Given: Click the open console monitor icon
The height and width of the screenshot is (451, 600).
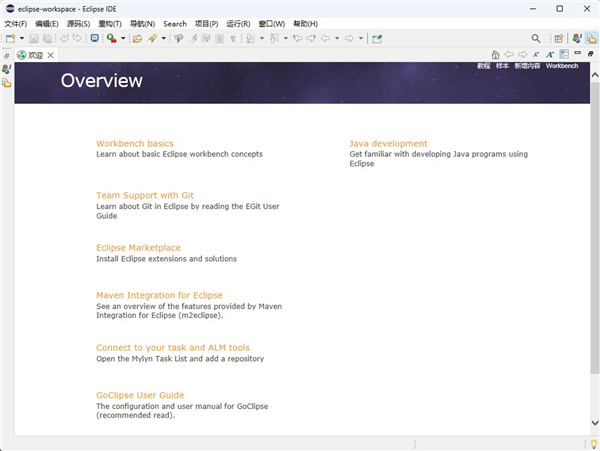Looking at the screenshot, I should [x=94, y=38].
